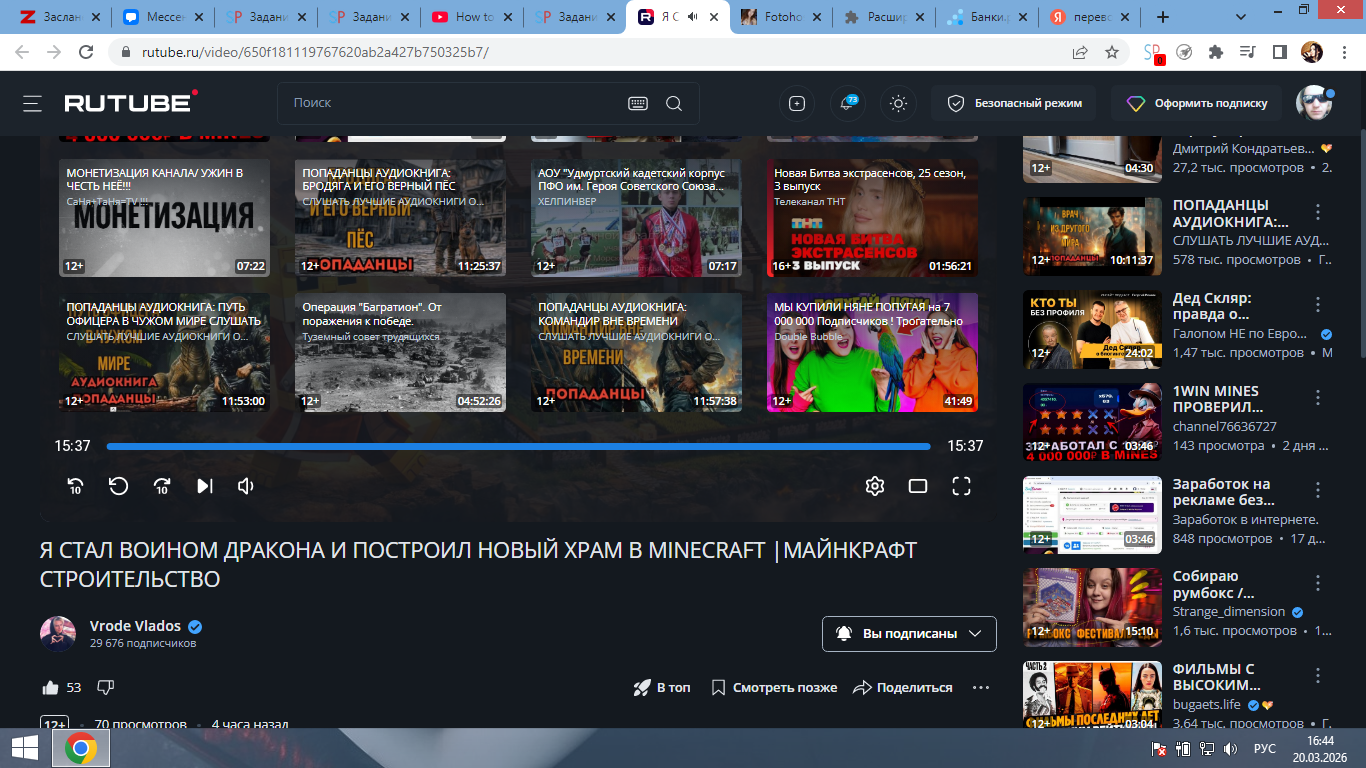Open player settings gear
1366x768 pixels.
875,486
